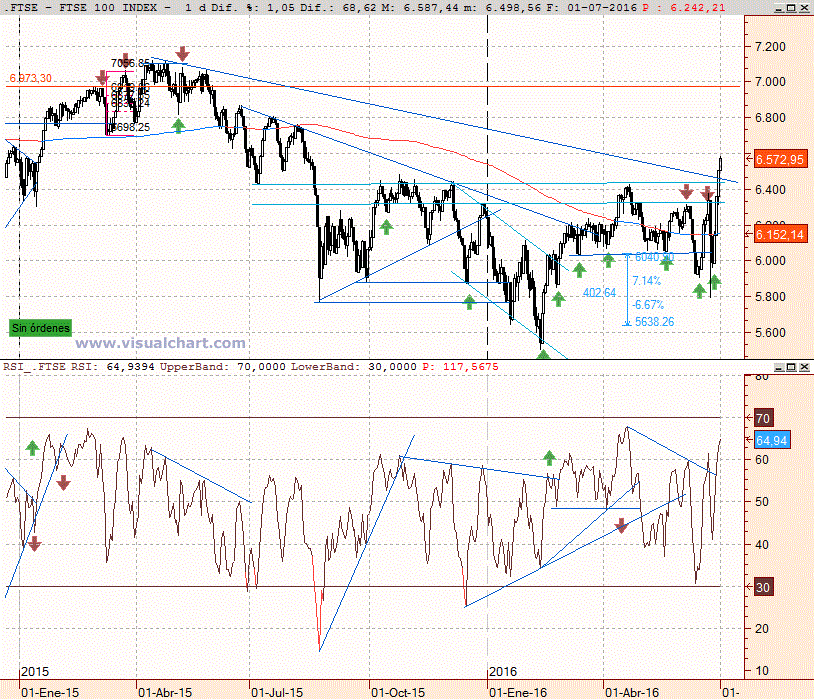Click the -6.67% measurement label
The width and height of the screenshot is (814, 699).
pos(648,305)
